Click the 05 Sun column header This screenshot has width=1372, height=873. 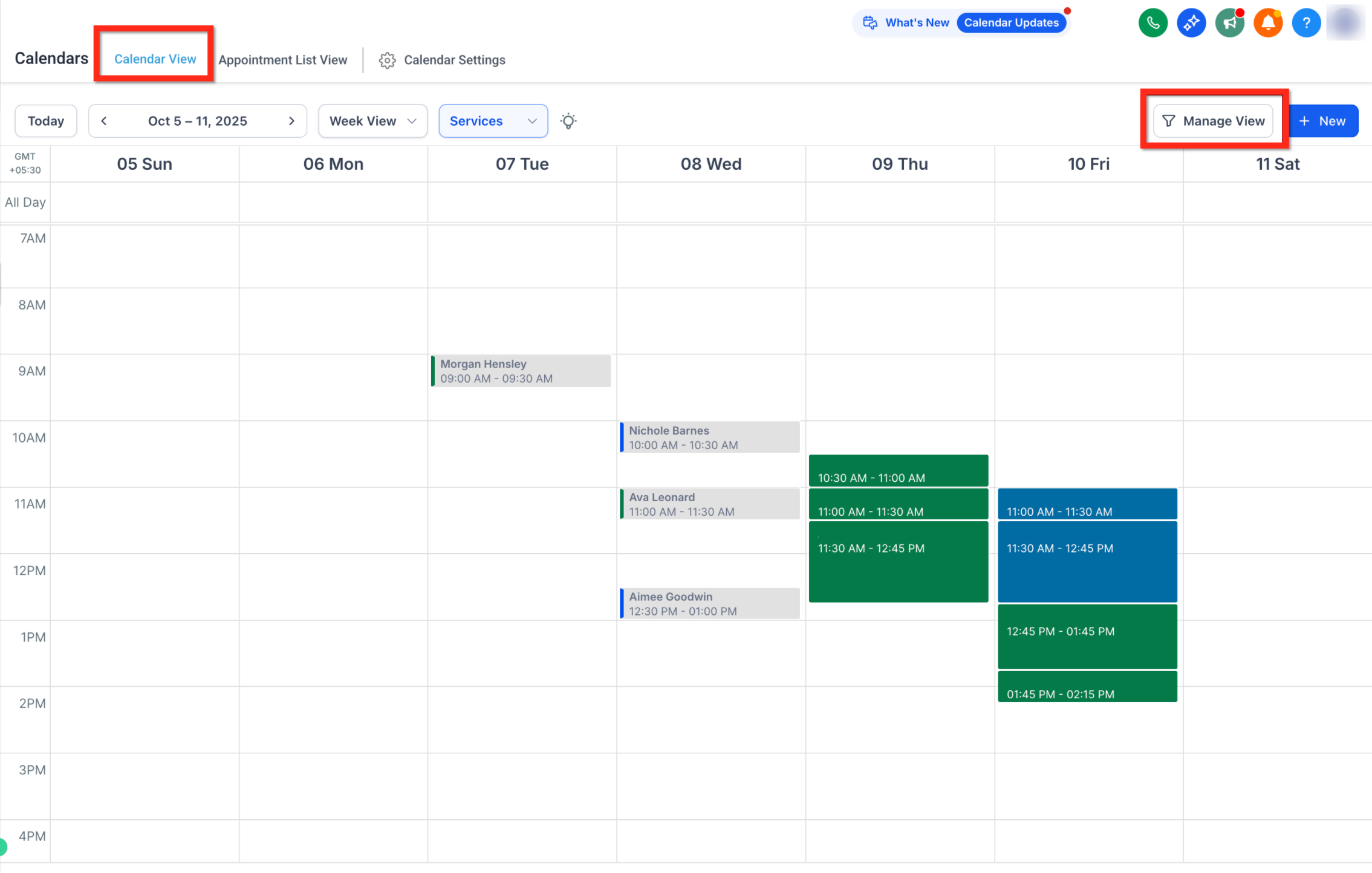[145, 164]
